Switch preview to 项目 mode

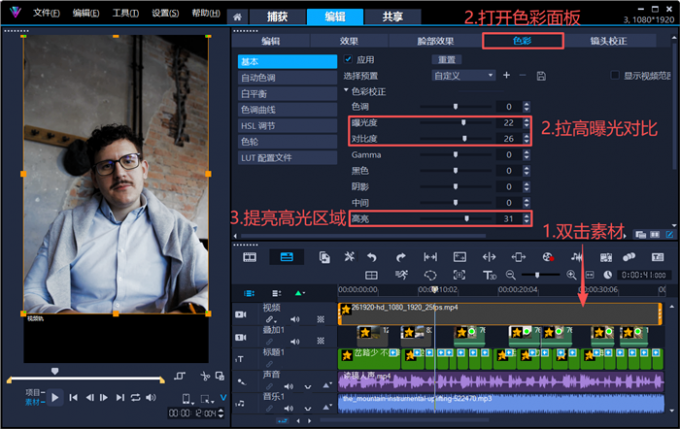pos(33,393)
